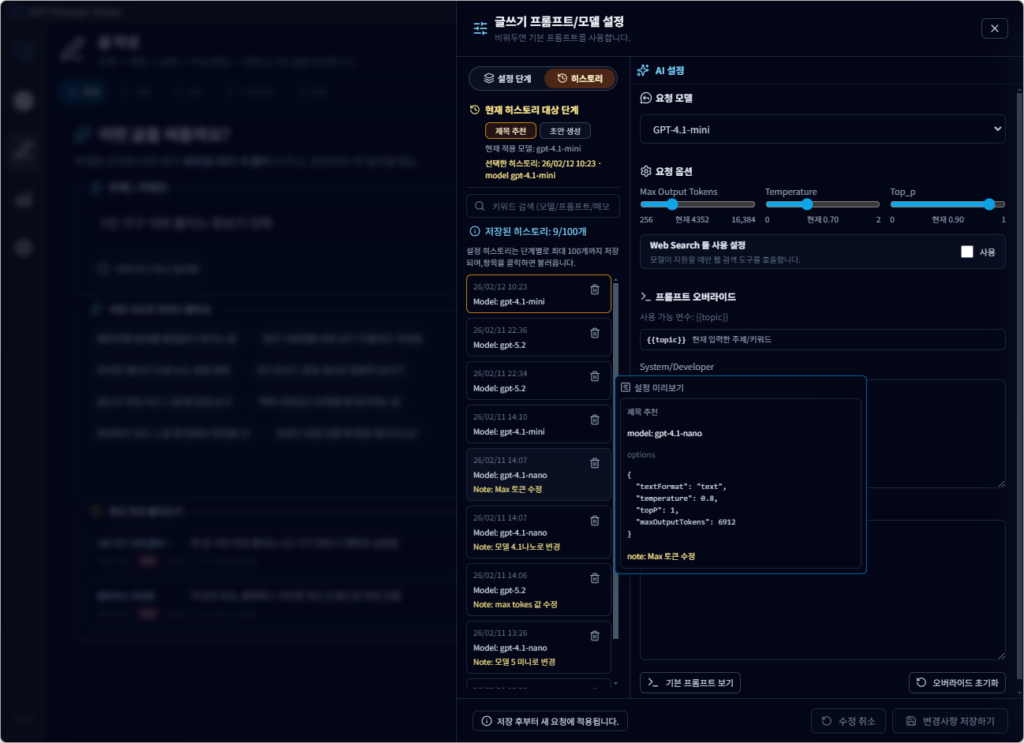Adjust the Temperature slider

click(x=807, y=204)
